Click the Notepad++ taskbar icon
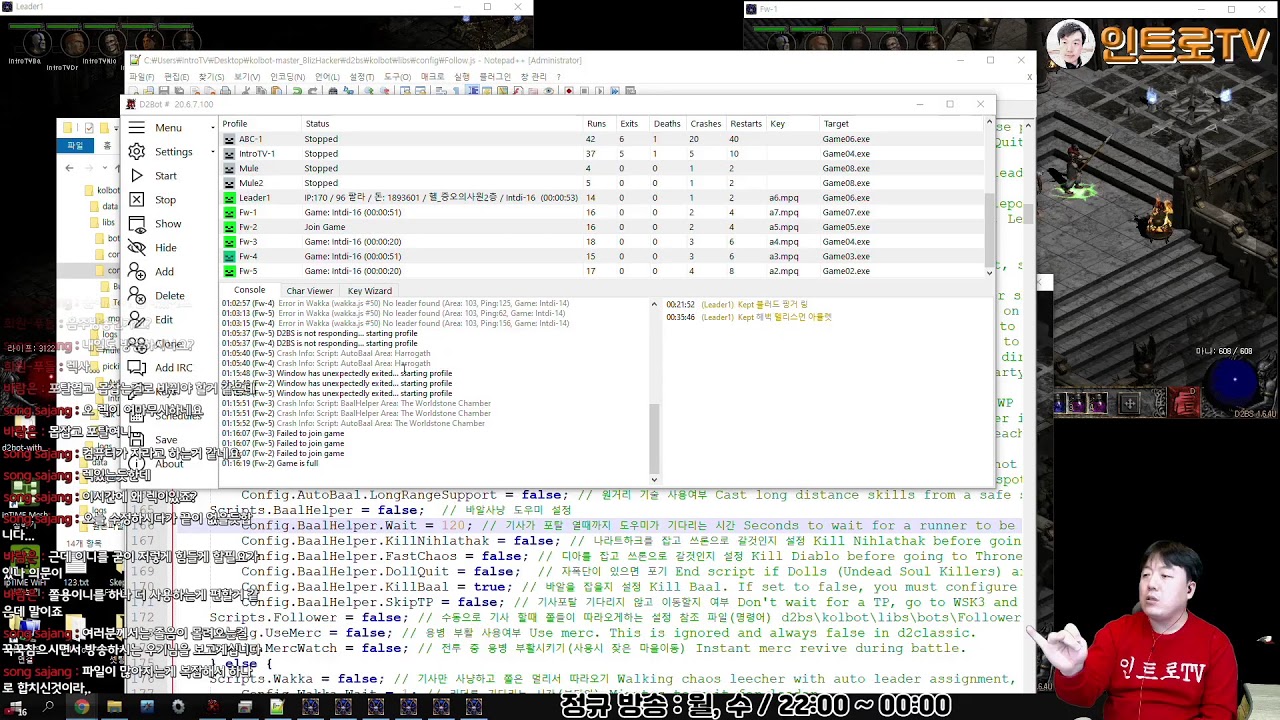This screenshot has height=720, width=1280. pyautogui.click(x=277, y=708)
